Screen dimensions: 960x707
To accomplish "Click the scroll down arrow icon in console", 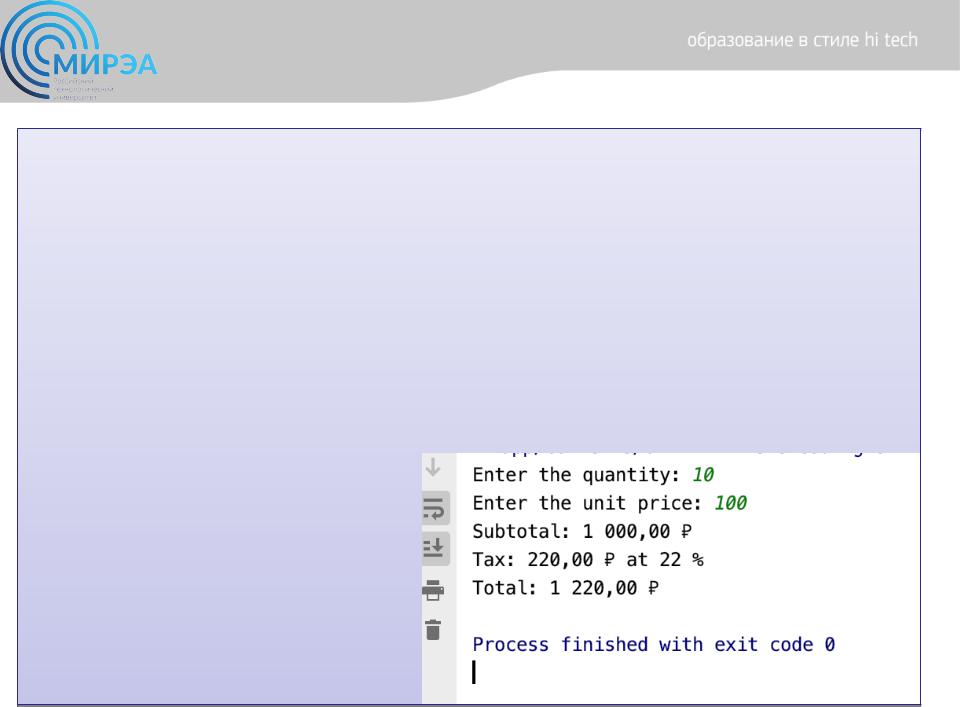I will click(x=433, y=468).
